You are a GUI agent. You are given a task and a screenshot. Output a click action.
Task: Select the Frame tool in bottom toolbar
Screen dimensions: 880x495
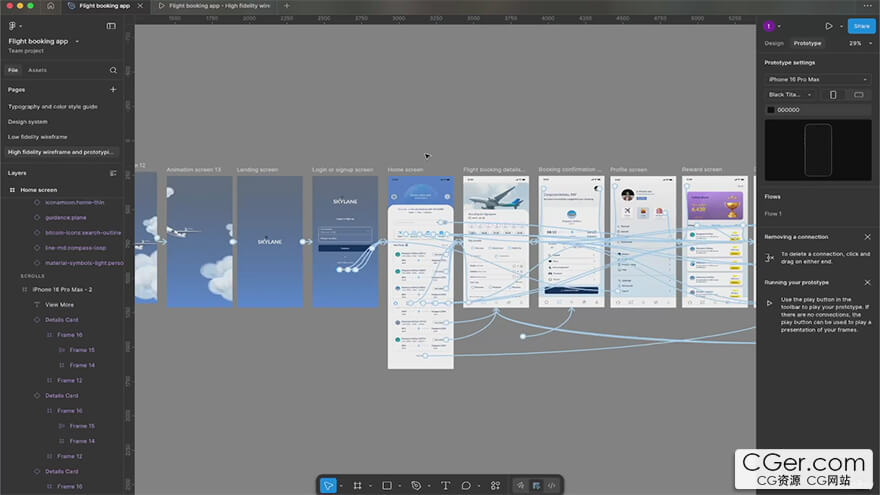(357, 485)
